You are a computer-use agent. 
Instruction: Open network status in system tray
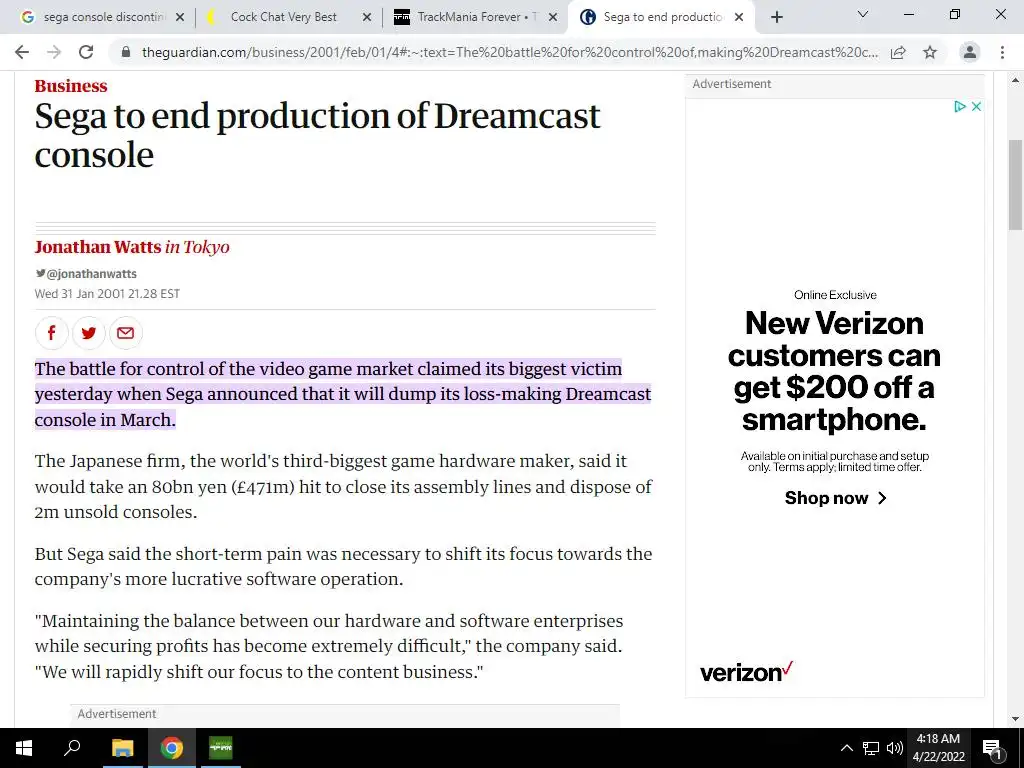[871, 748]
